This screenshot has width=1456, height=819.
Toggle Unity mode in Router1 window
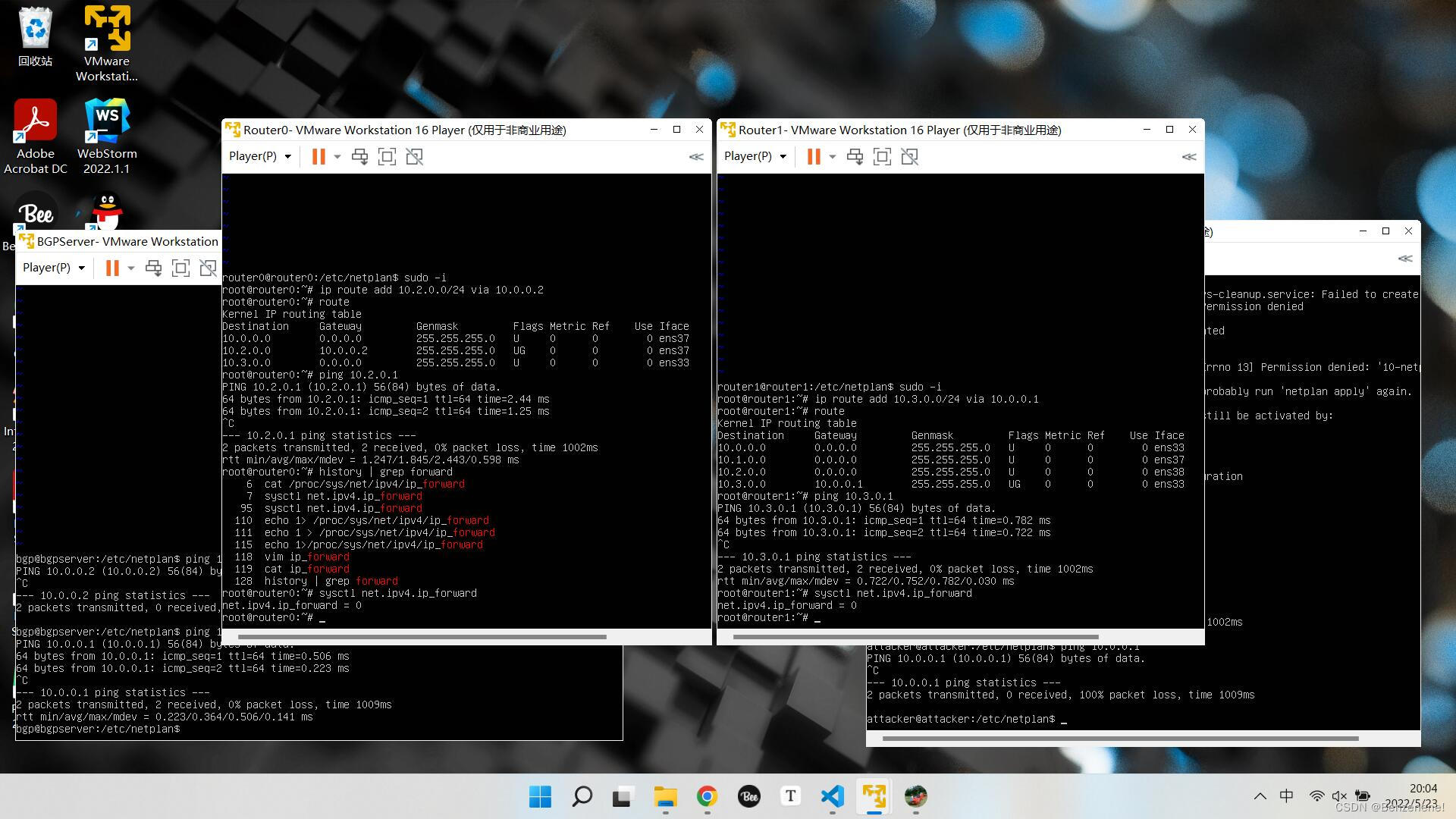tap(909, 156)
